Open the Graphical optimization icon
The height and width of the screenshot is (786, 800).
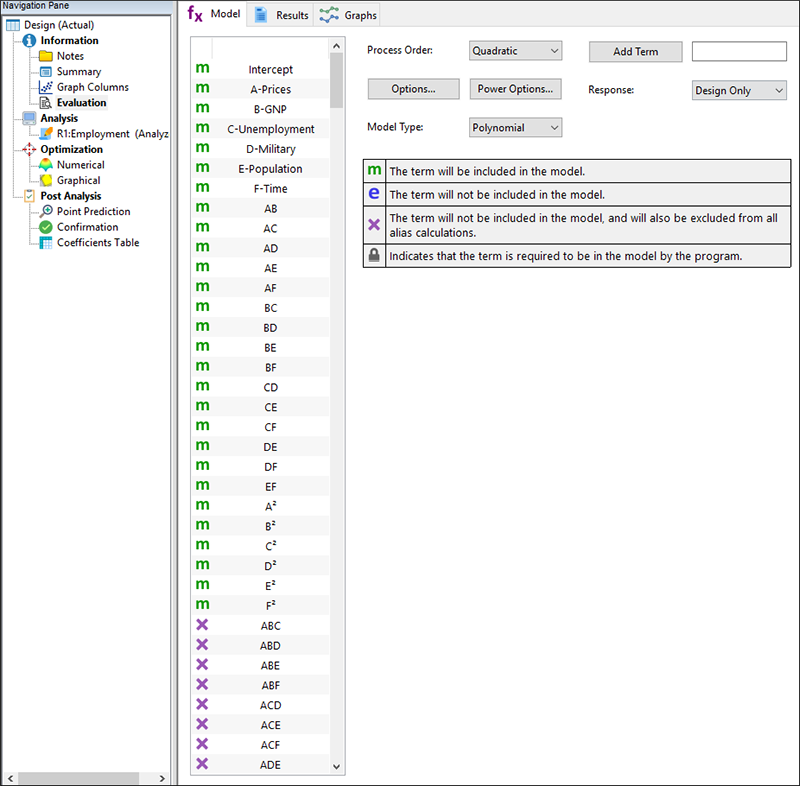[46, 181]
